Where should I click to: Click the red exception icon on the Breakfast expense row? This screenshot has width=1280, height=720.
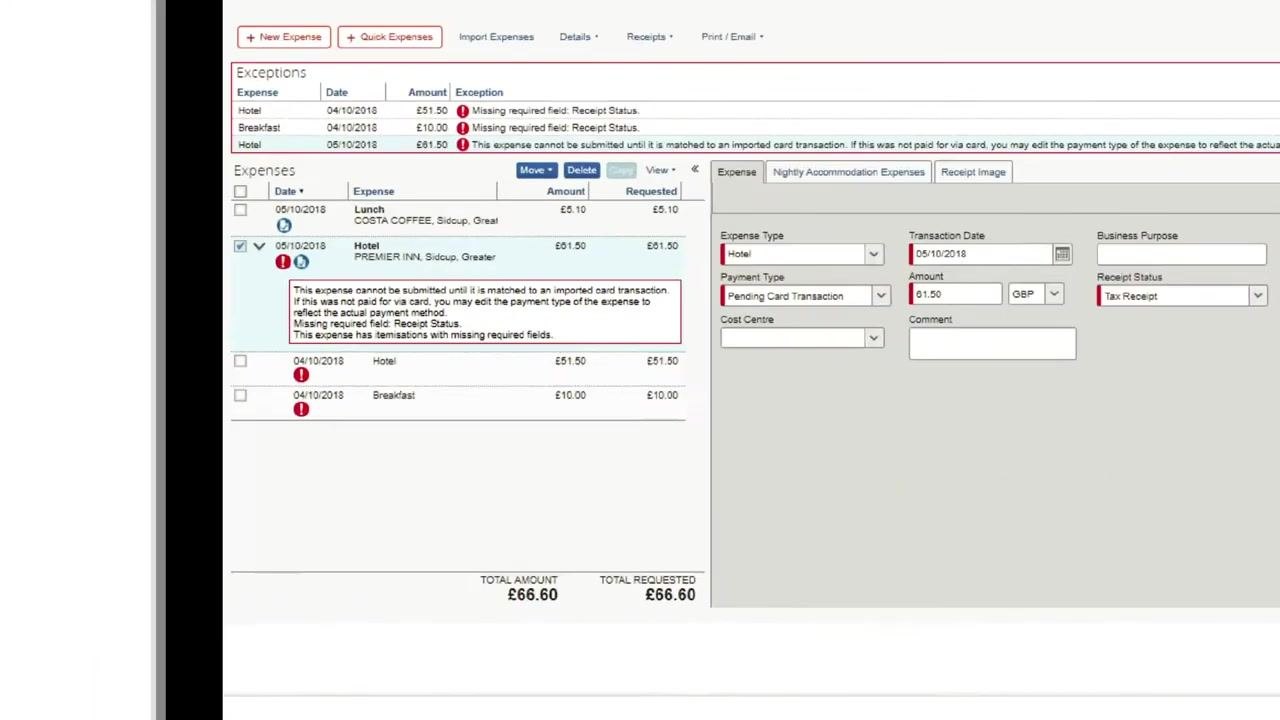pyautogui.click(x=301, y=409)
